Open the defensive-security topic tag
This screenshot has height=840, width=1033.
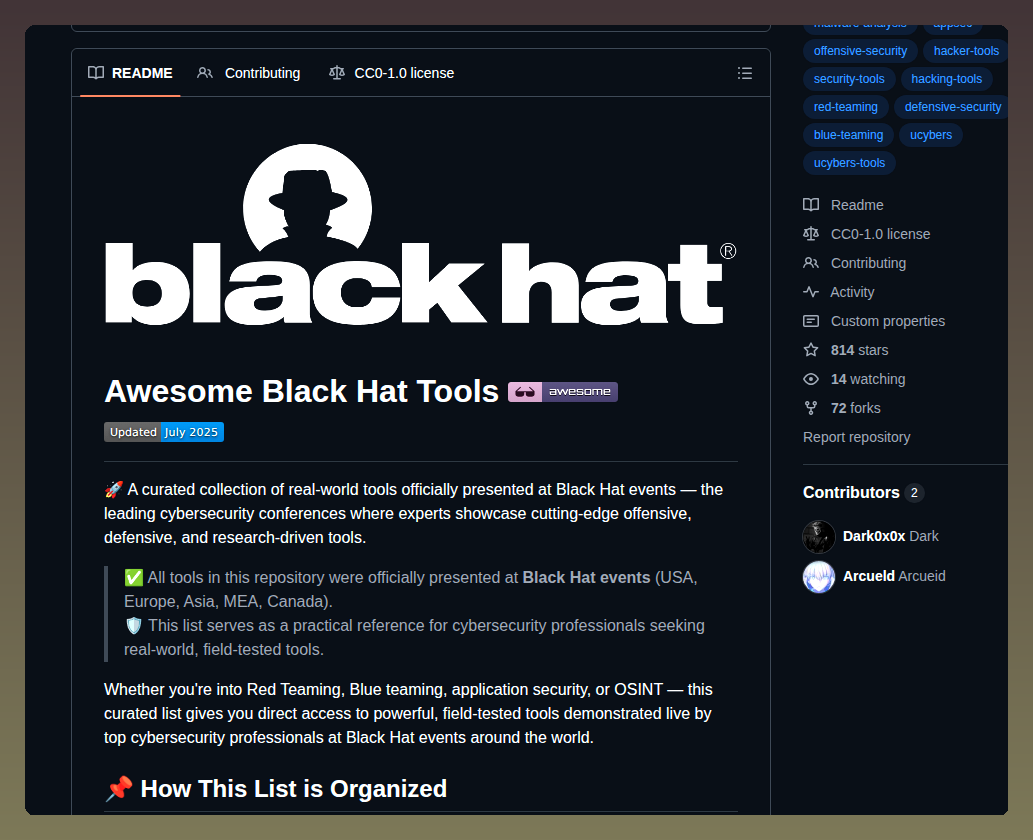(x=952, y=107)
